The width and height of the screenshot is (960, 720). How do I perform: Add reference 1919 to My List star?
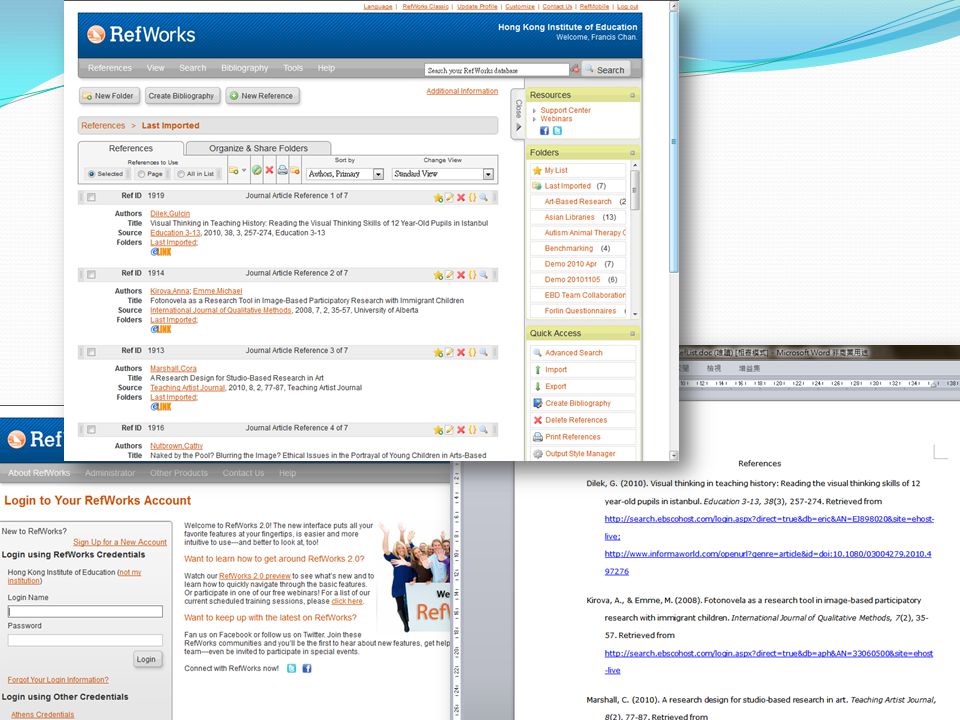pos(438,198)
